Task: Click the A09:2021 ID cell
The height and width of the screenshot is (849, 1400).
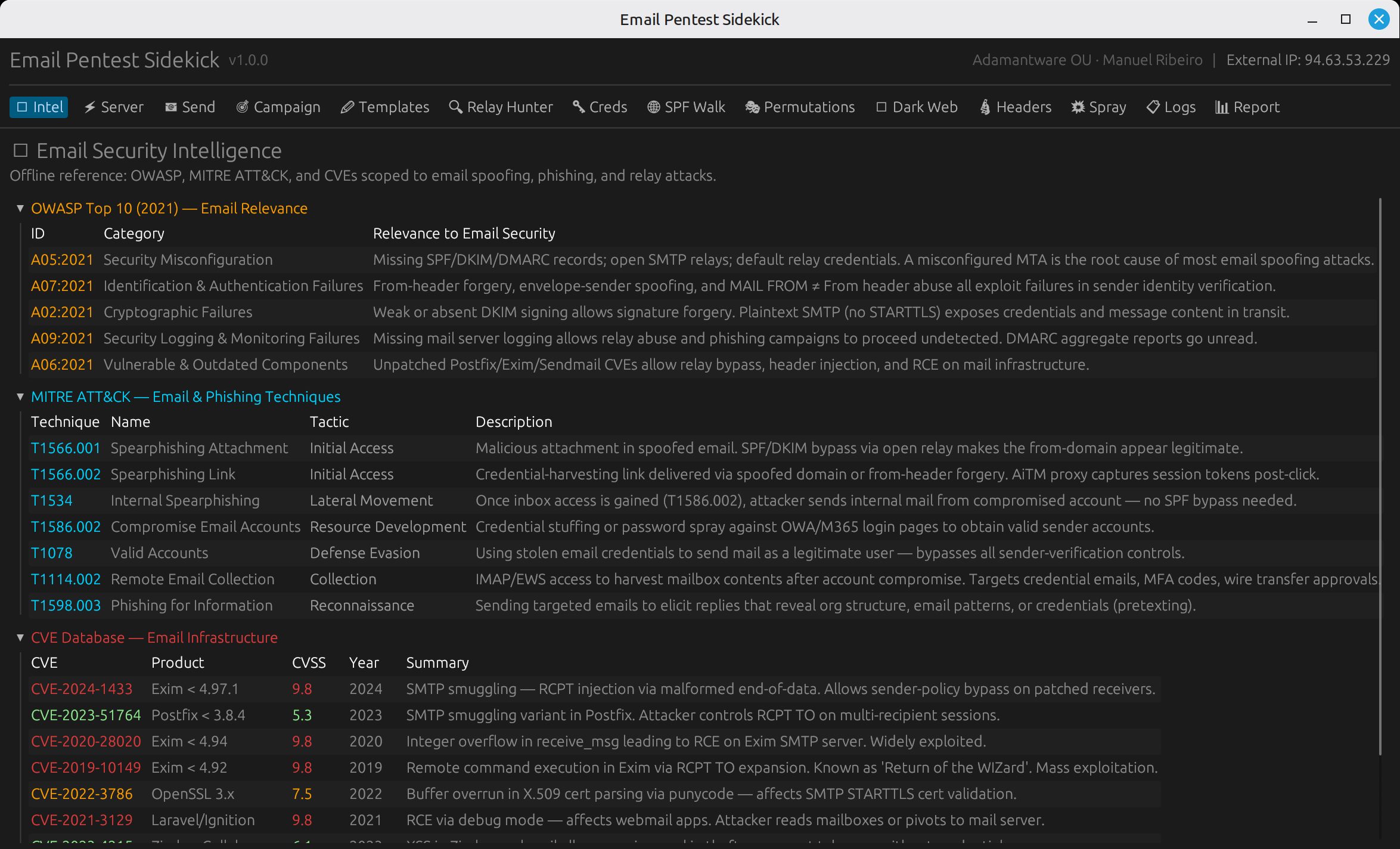Action: [x=62, y=338]
